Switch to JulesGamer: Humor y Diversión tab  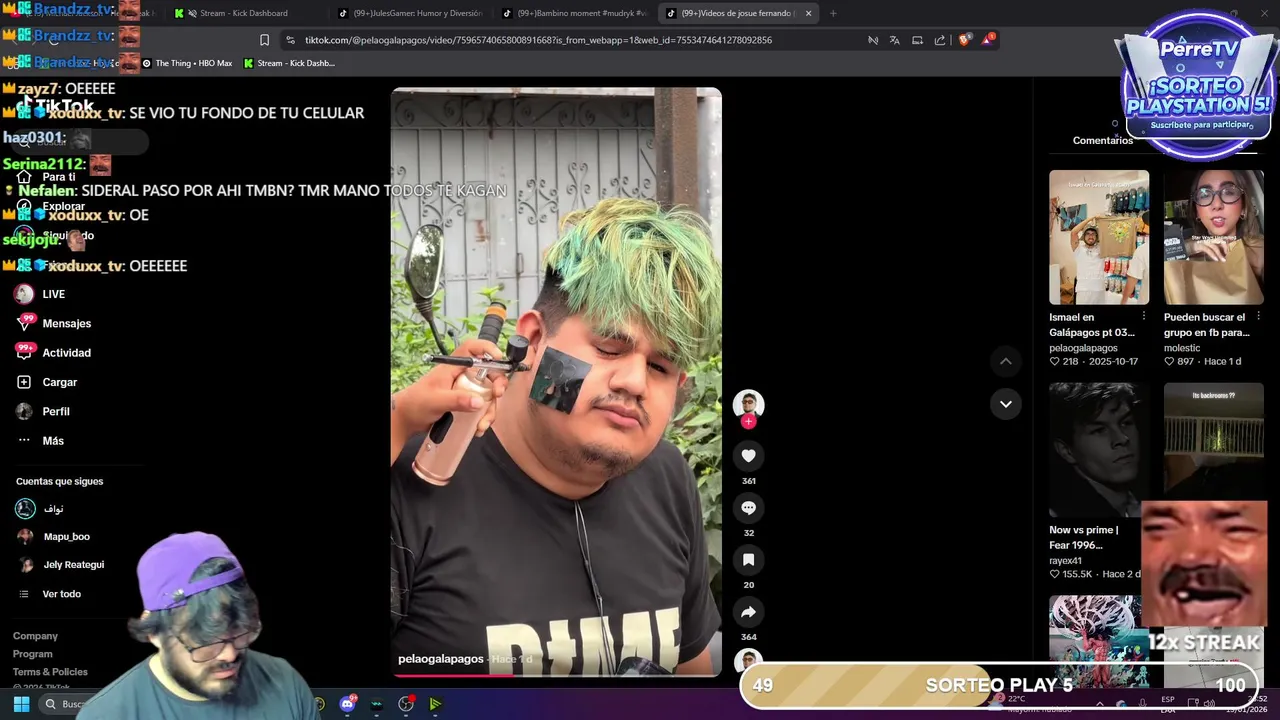[x=409, y=13]
